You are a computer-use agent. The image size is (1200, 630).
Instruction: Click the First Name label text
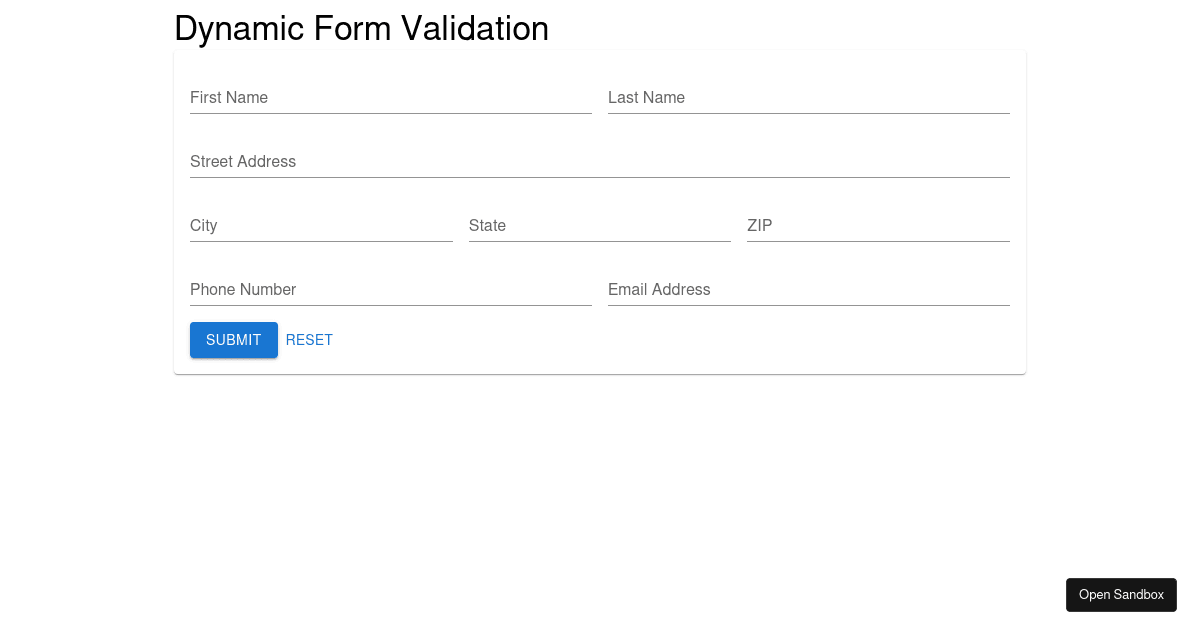229,97
